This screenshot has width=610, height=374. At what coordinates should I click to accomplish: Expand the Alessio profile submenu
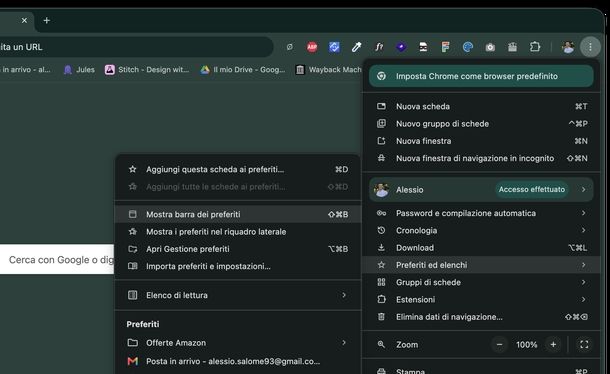point(481,190)
